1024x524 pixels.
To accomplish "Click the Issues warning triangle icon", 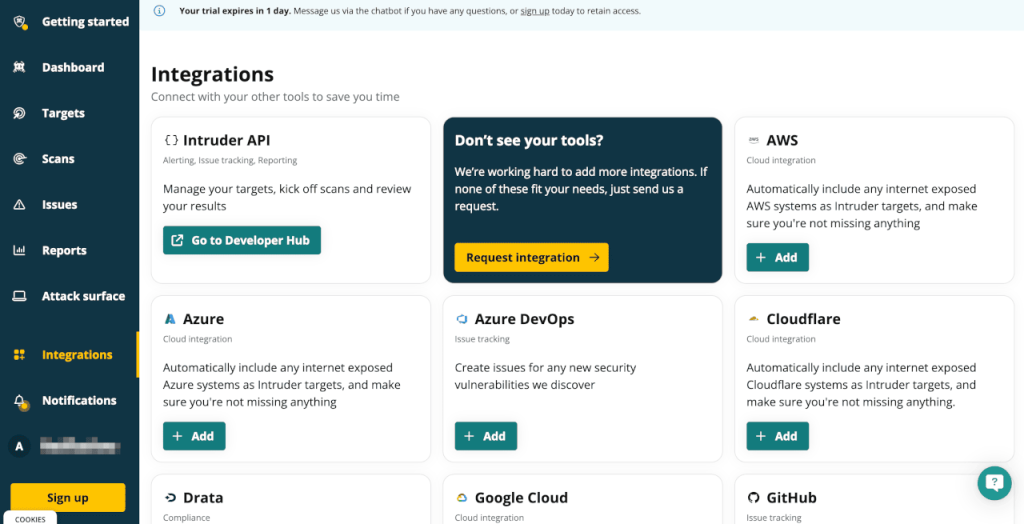I will (x=20, y=205).
